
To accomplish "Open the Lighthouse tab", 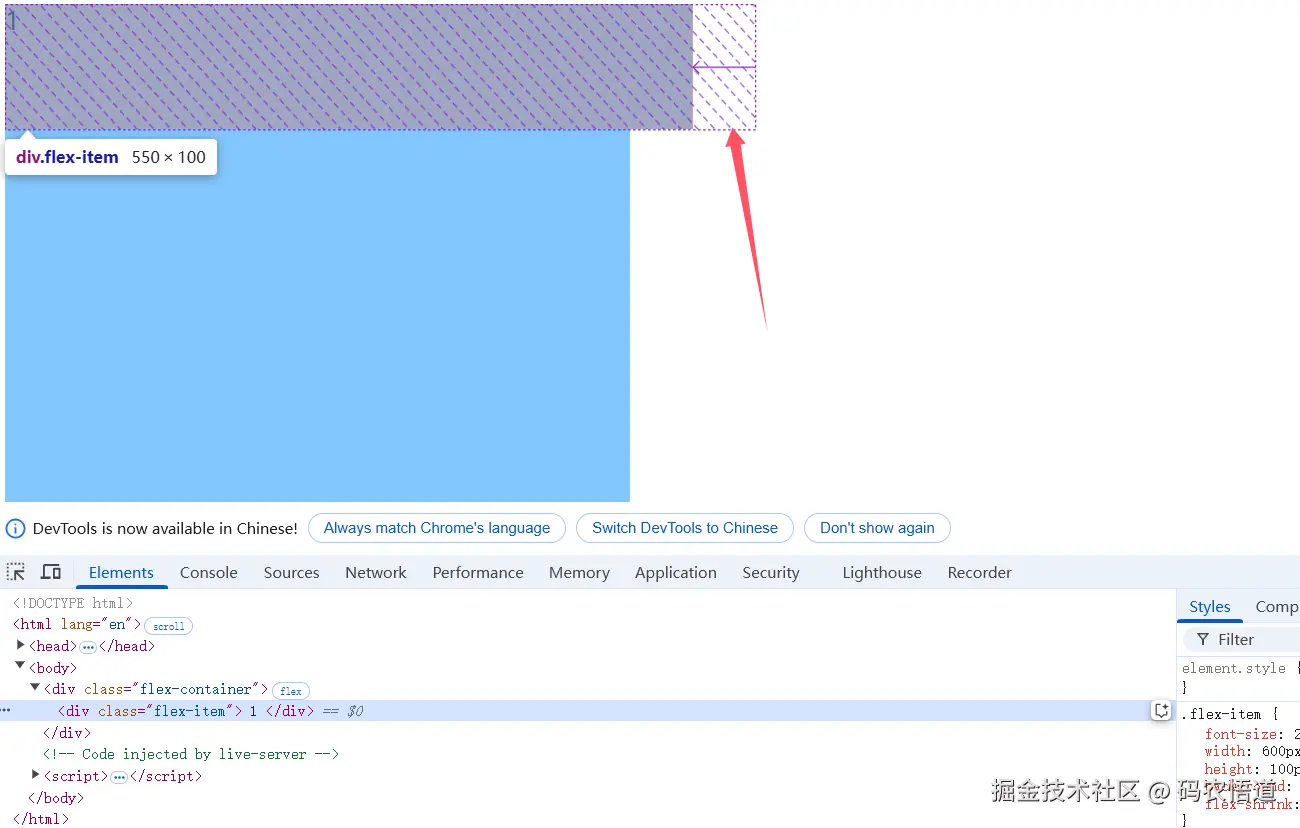I will click(882, 573).
